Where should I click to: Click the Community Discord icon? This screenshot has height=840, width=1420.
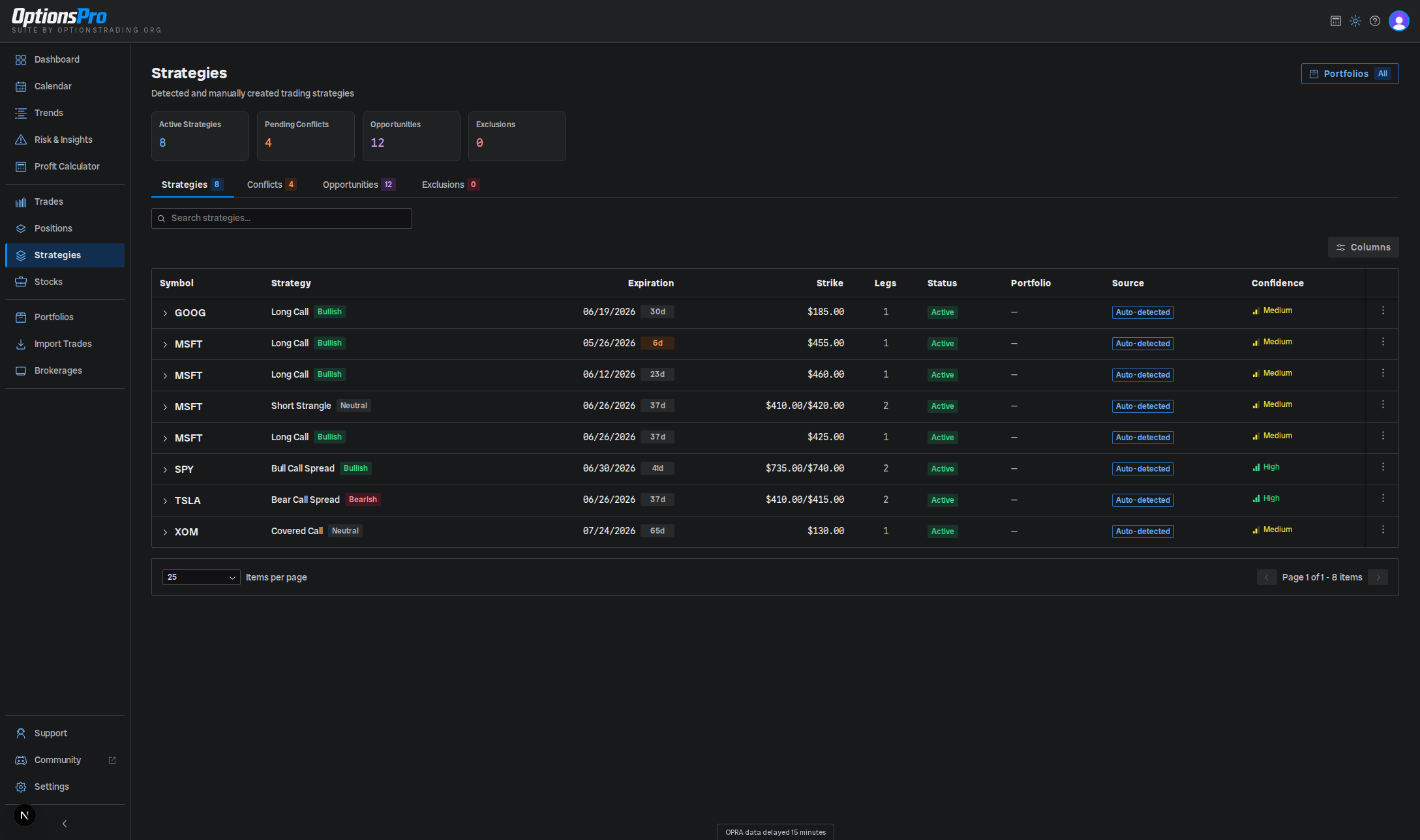[x=21, y=760]
